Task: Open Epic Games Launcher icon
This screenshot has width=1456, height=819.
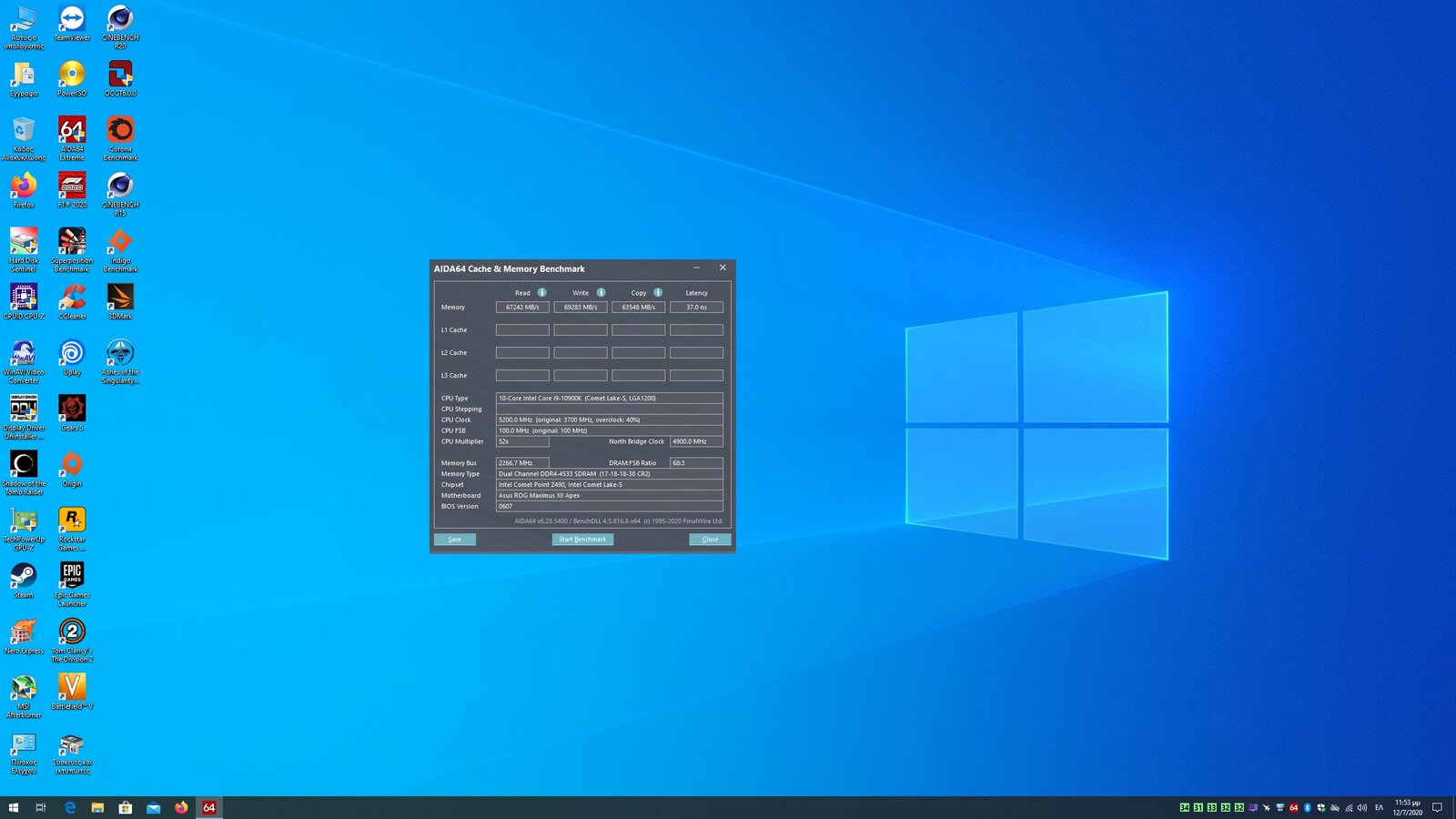Action: pos(72,583)
